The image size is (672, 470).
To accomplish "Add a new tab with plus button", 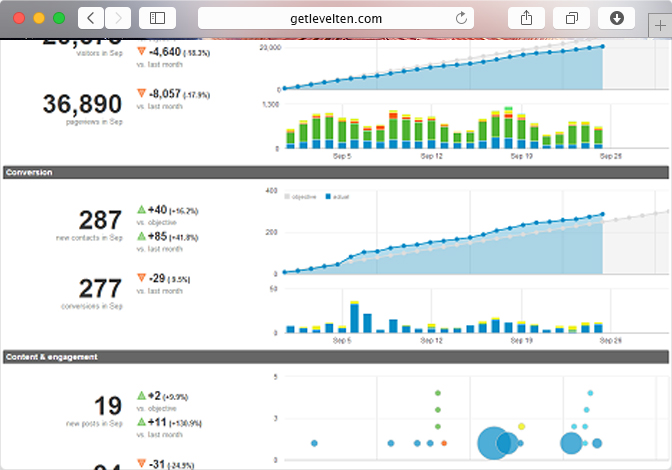I will (x=660, y=26).
